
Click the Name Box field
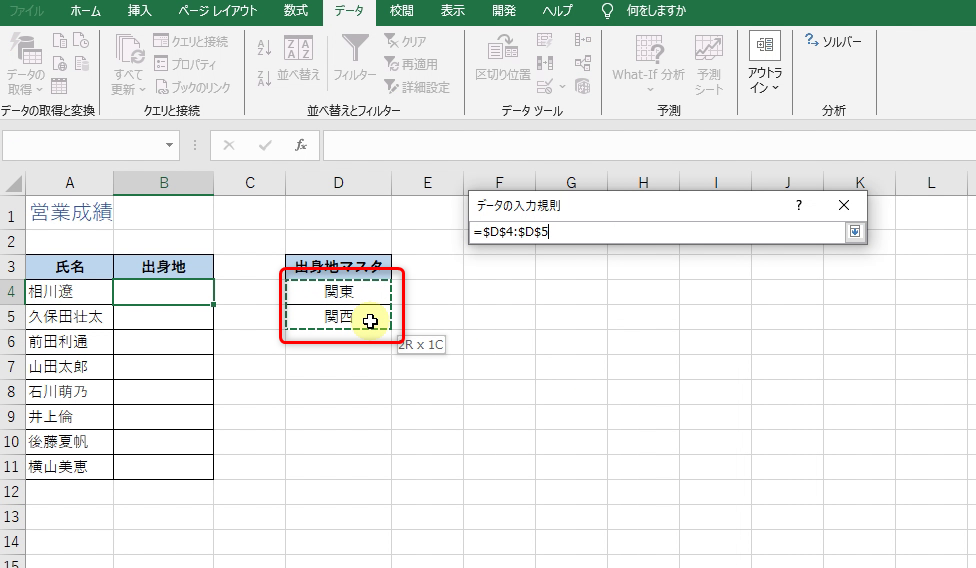pyautogui.click(x=90, y=145)
